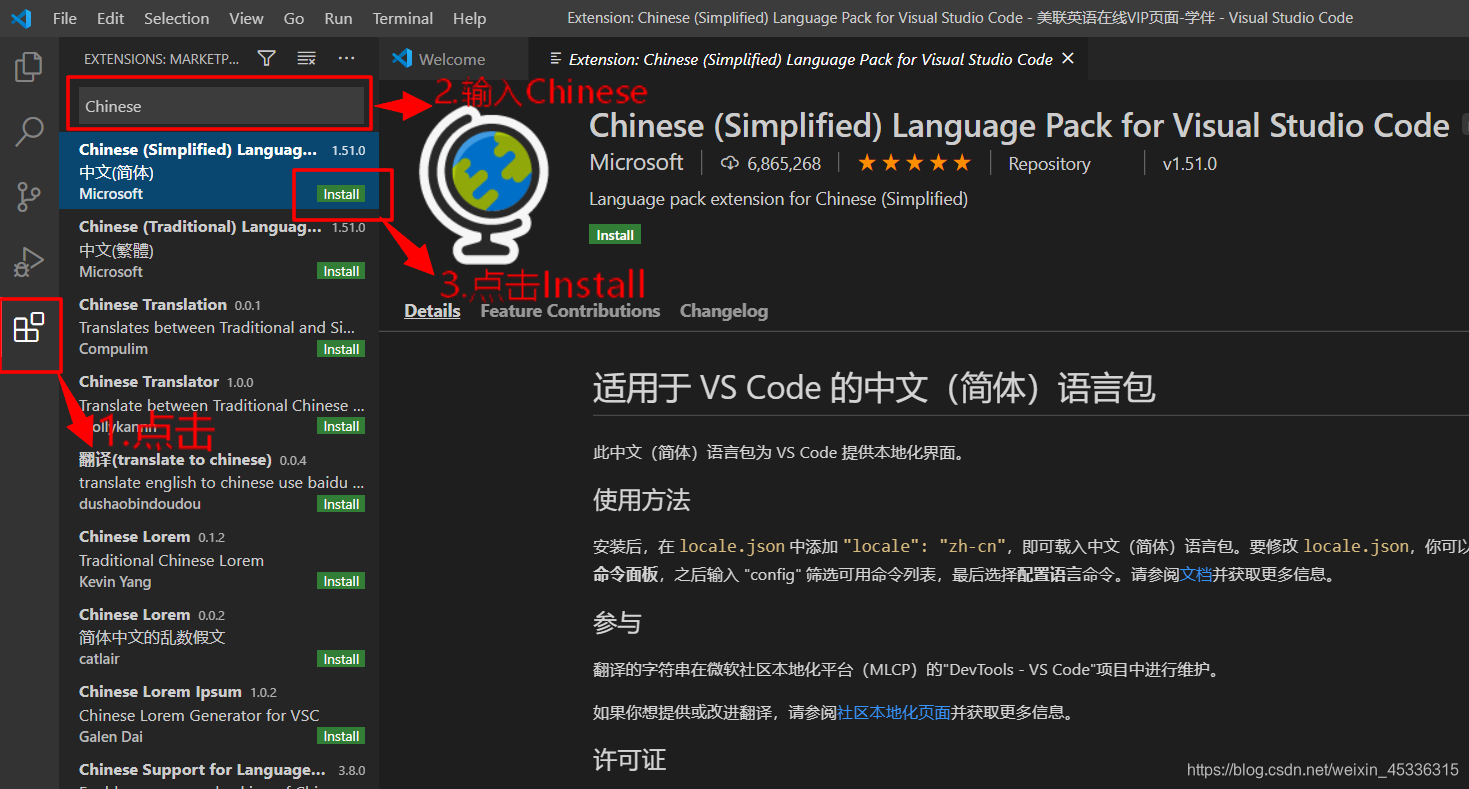Open the Source Control view
This screenshot has width=1469, height=789.
click(x=29, y=196)
